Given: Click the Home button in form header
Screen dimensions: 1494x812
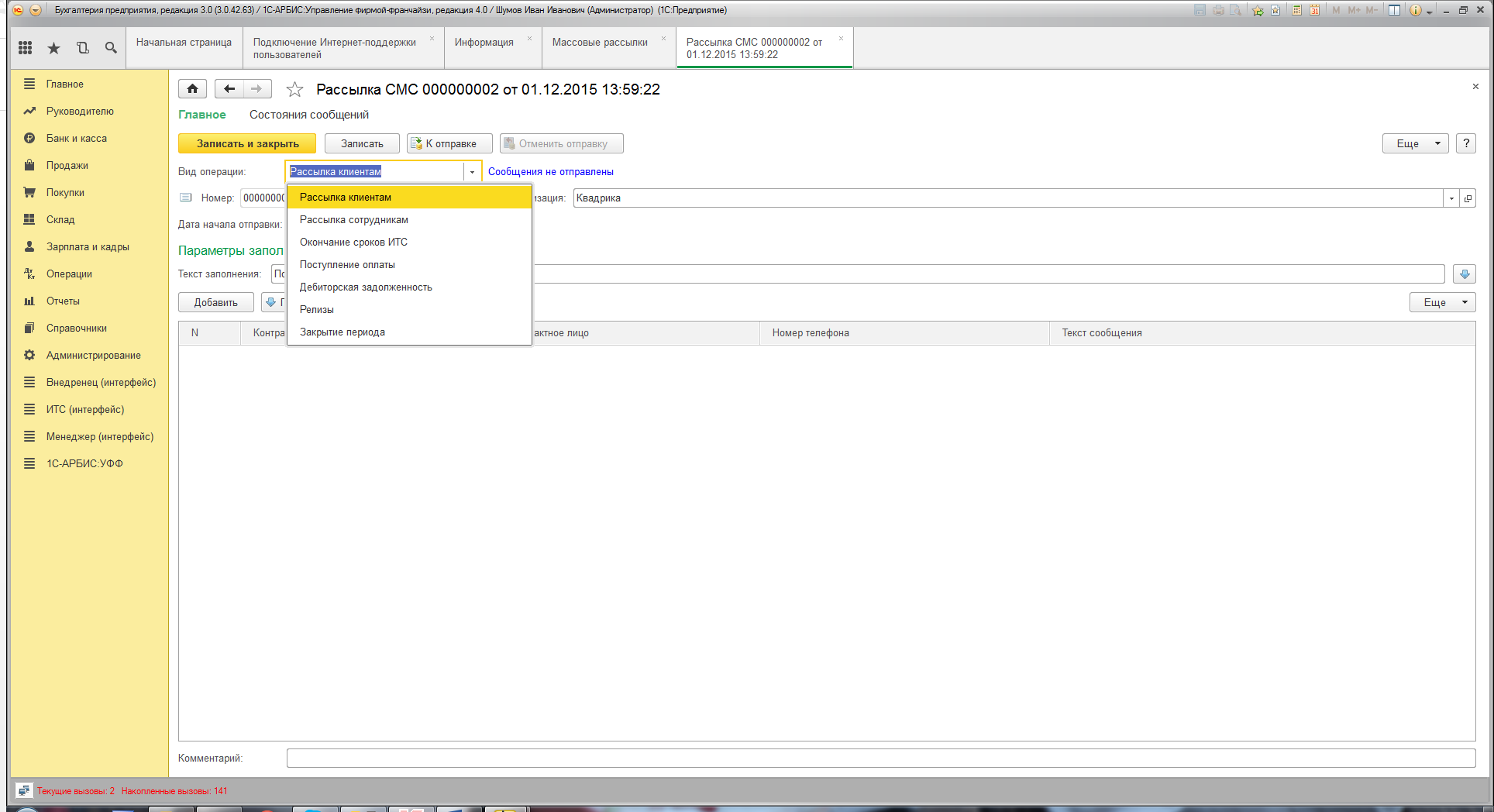Looking at the screenshot, I should tap(192, 89).
